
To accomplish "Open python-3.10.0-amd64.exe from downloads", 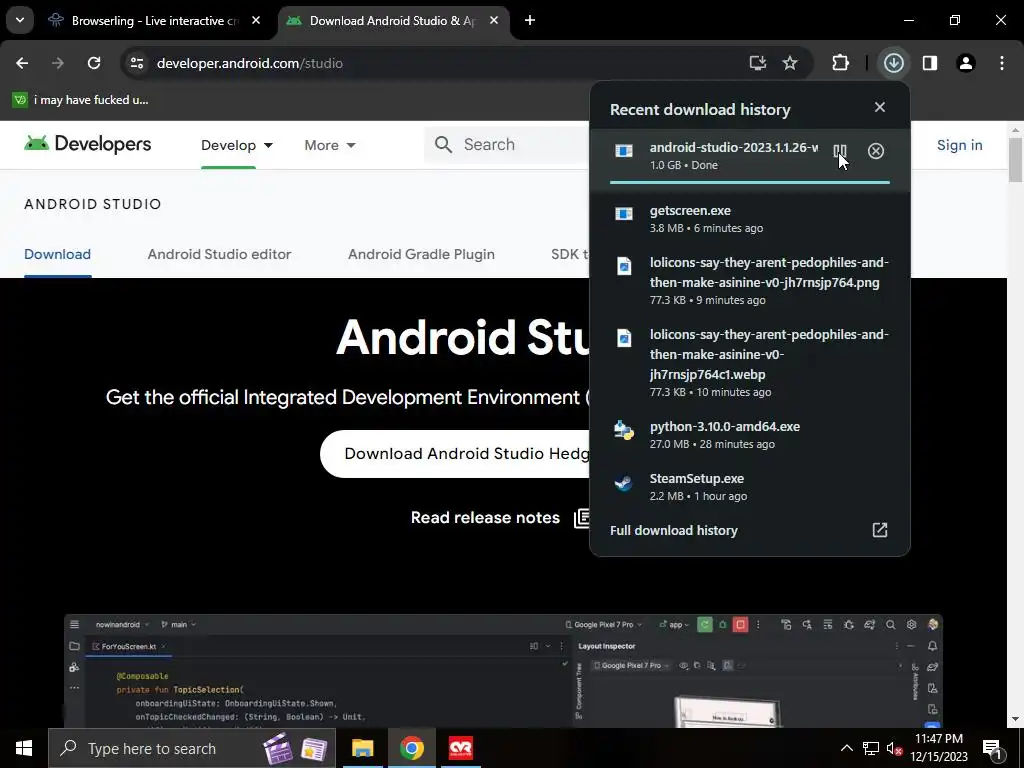I will coord(750,434).
